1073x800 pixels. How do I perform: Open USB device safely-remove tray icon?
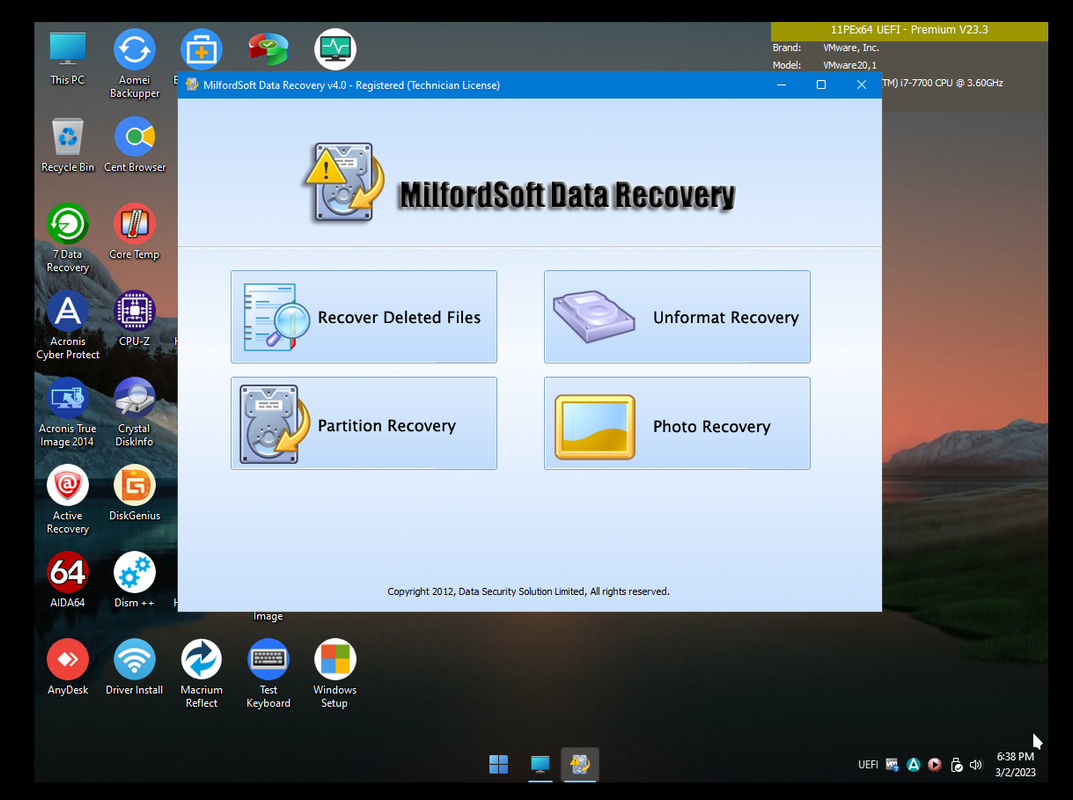tap(956, 764)
